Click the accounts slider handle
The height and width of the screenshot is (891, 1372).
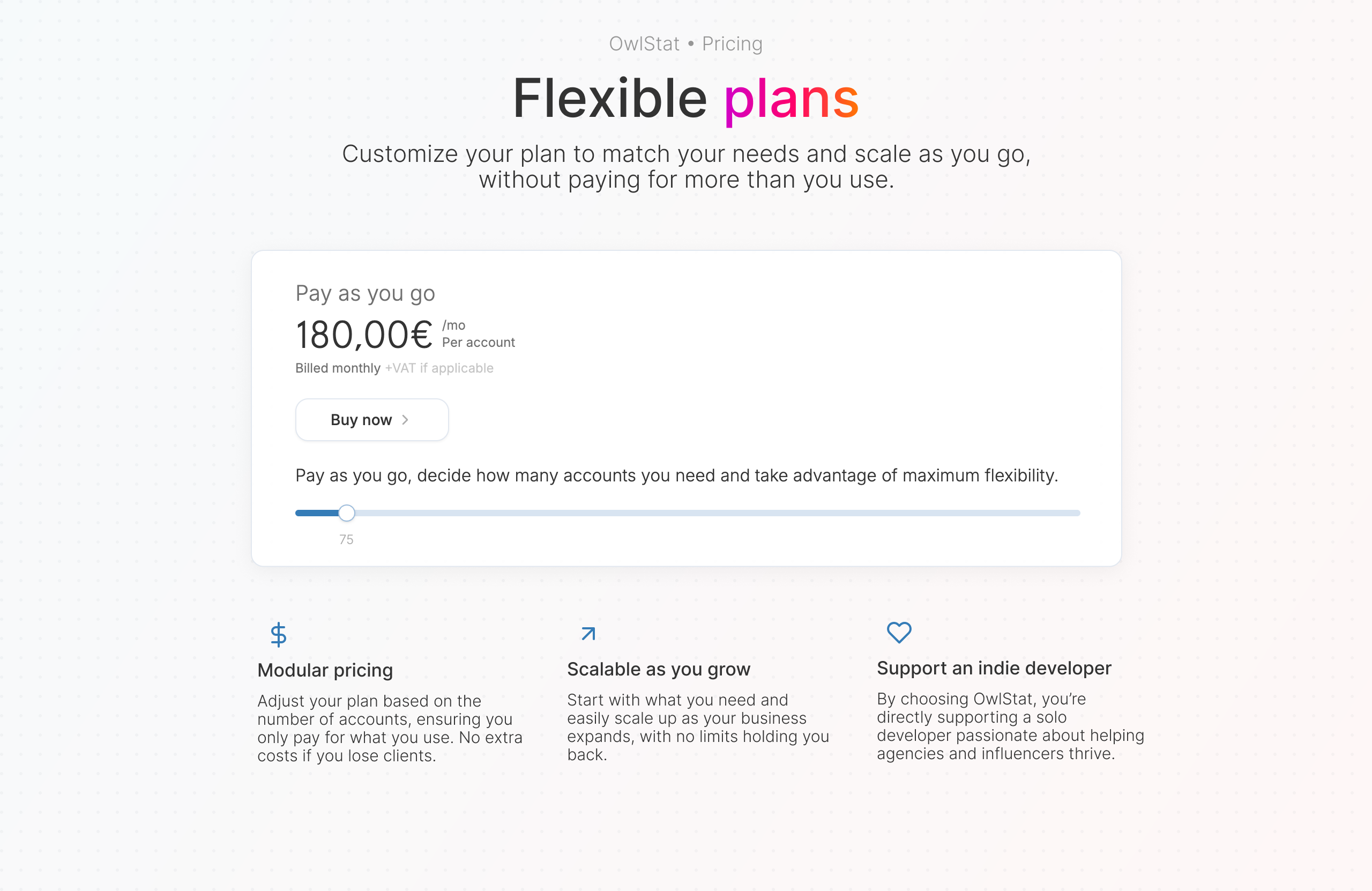pos(346,513)
